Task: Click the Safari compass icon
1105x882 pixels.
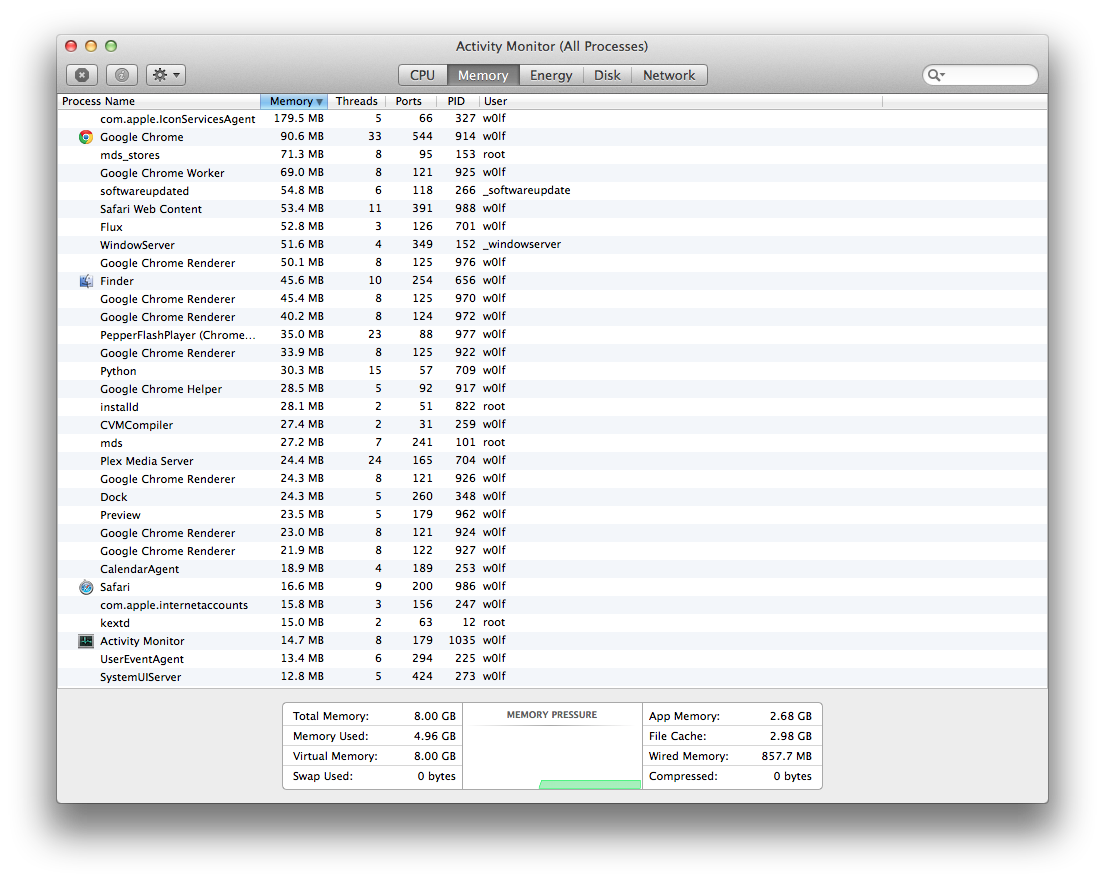Action: (x=86, y=588)
